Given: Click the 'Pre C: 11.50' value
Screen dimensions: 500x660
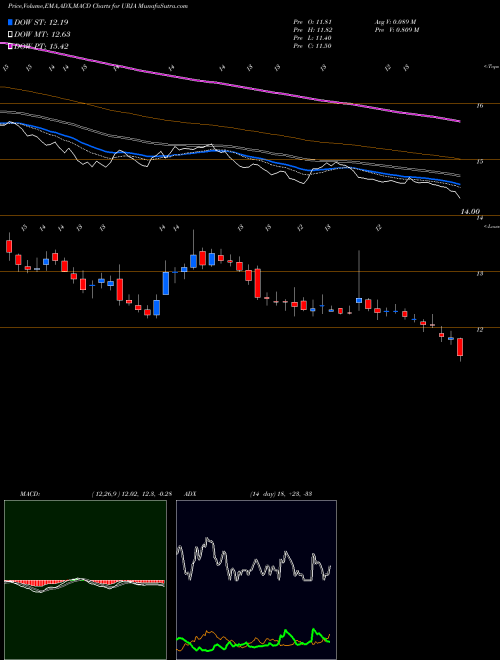Looking at the screenshot, I should click(314, 46).
